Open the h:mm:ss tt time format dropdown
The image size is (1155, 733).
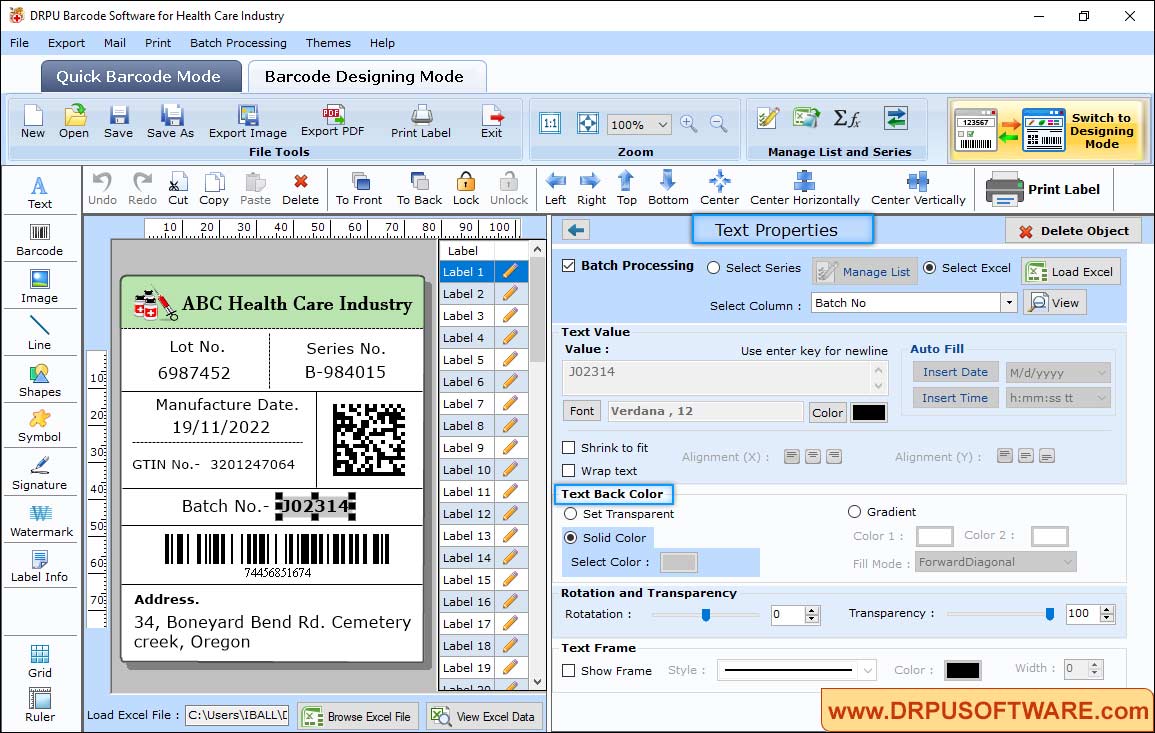(x=1058, y=398)
